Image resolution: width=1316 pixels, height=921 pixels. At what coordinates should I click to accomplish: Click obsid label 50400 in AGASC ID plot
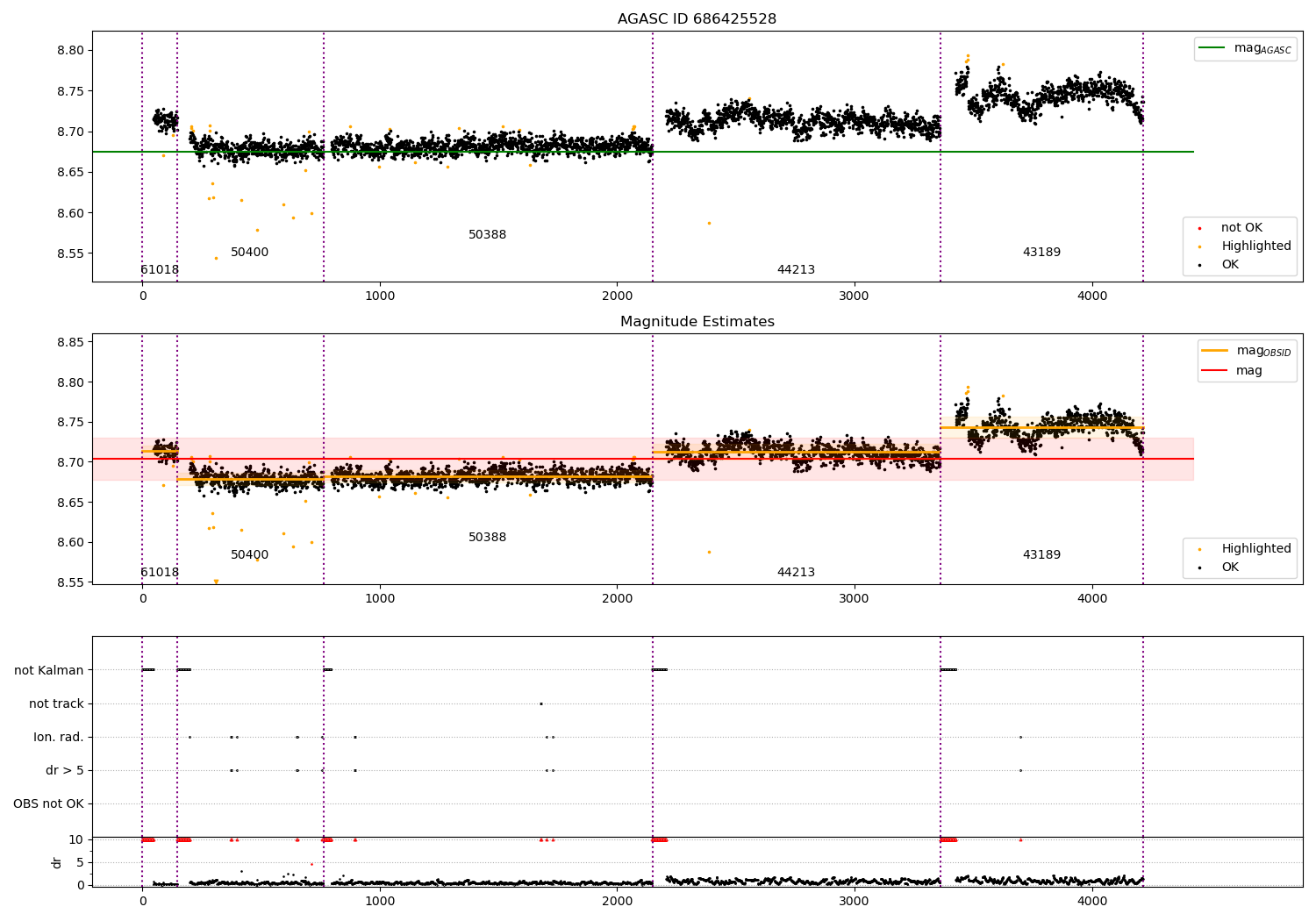click(x=250, y=253)
